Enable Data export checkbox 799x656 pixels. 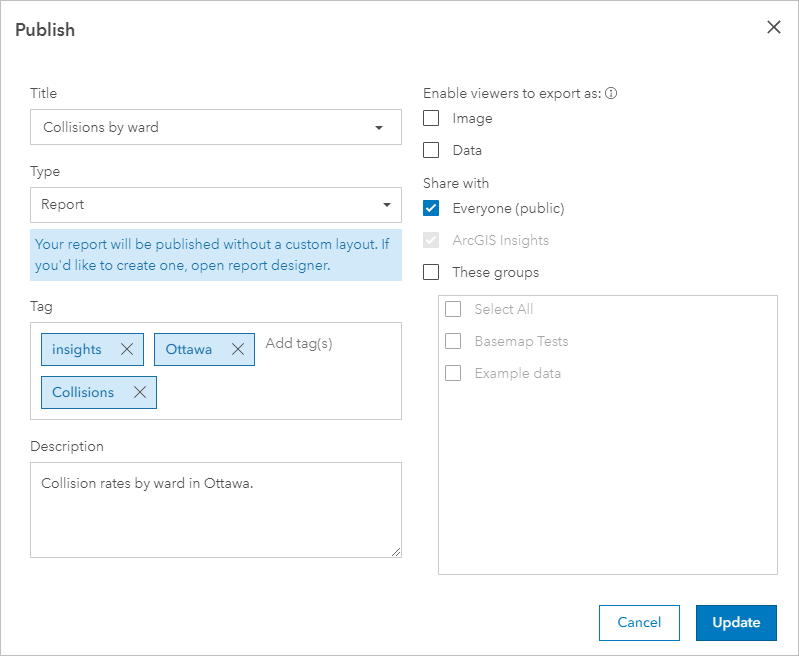(x=432, y=151)
